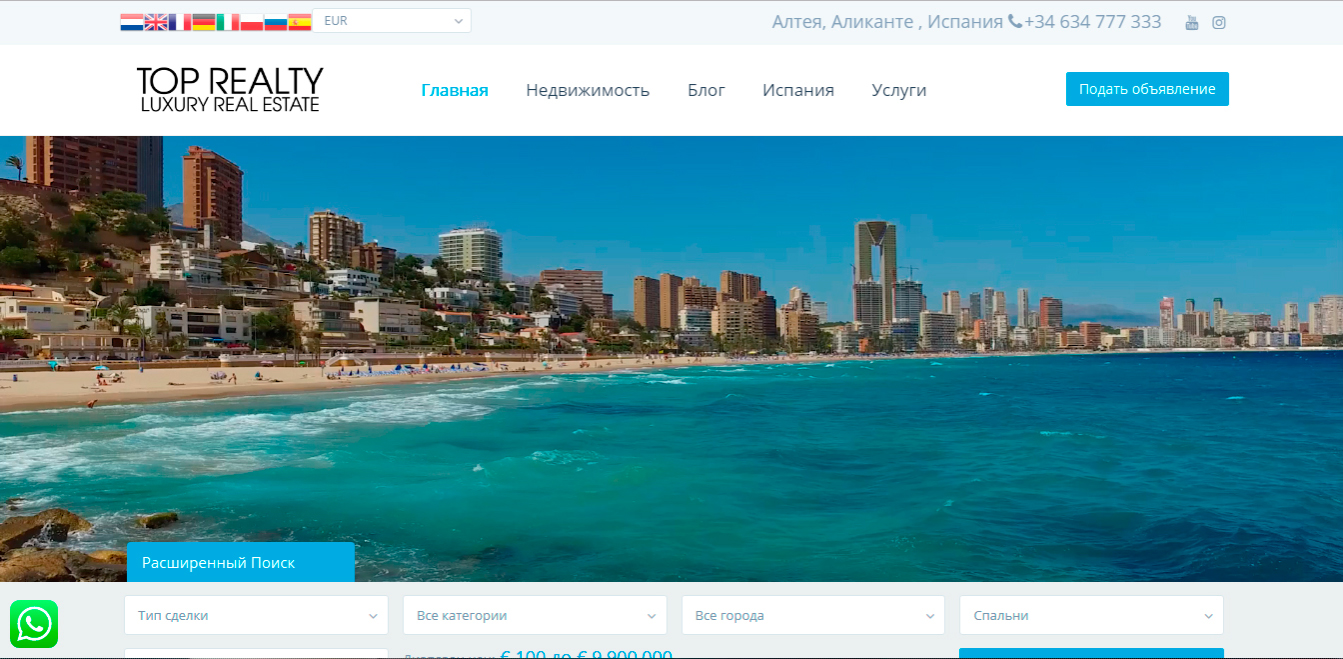The image size is (1343, 659).
Task: Select the Spanish flag icon
Action: click(300, 22)
